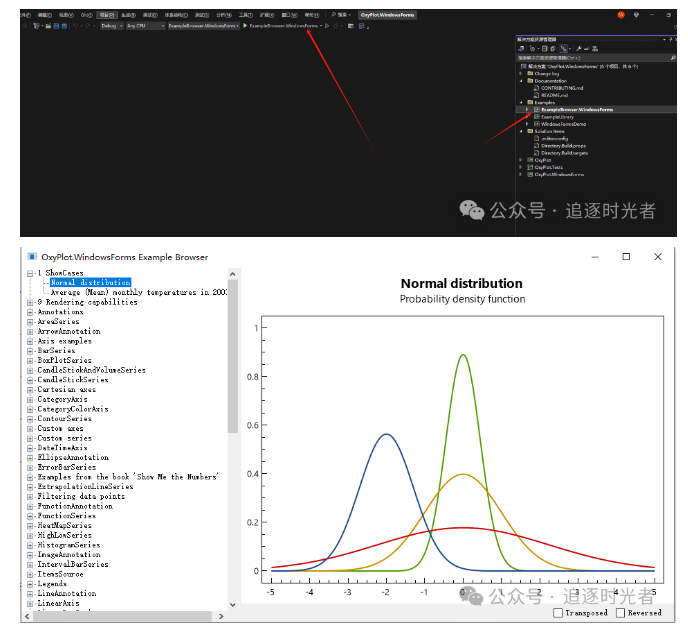Expand ExampleBrowser.WindowsForms project in Solution Explorer
Screen dimensions: 688x629
coord(527,110)
